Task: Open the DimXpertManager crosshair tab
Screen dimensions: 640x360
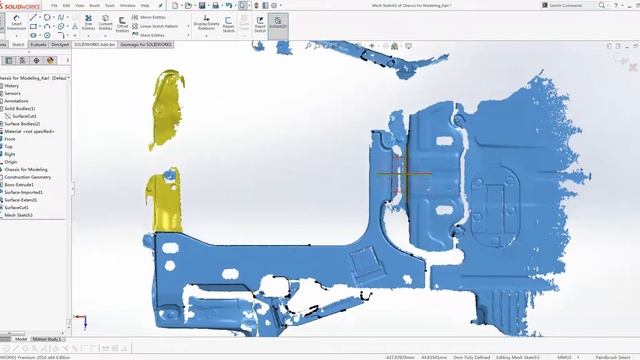Action: click(x=36, y=60)
